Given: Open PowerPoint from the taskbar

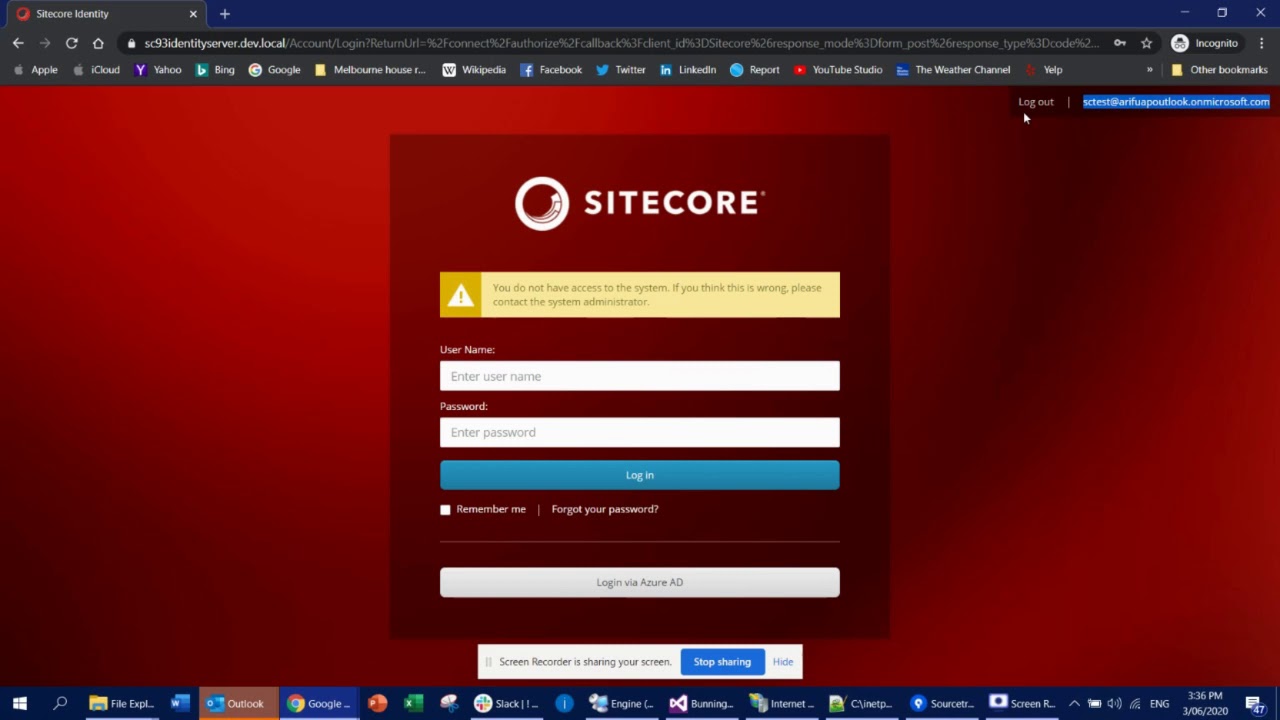Looking at the screenshot, I should pyautogui.click(x=377, y=704).
